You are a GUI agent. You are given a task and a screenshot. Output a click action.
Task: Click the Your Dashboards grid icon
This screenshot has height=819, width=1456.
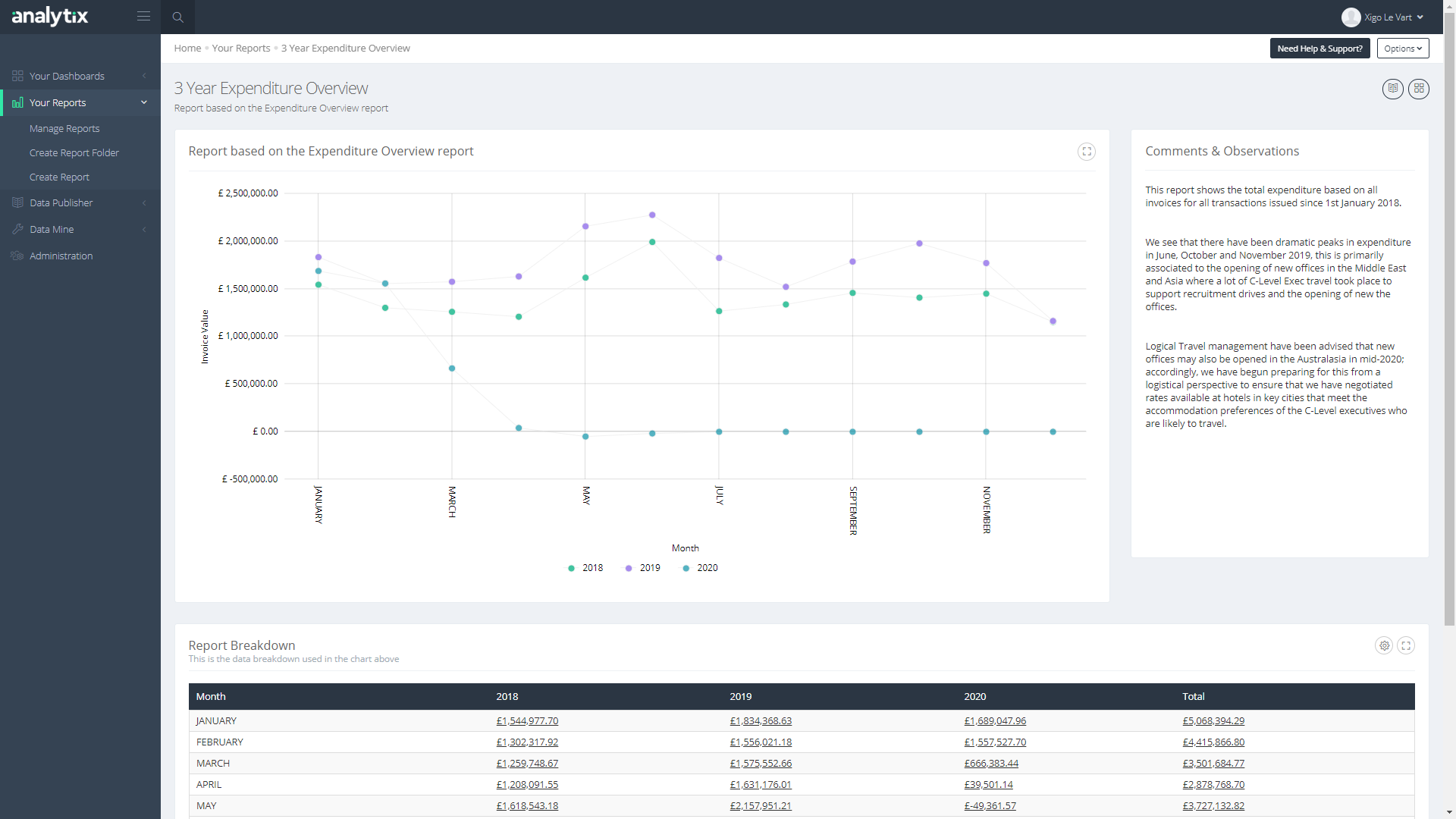(x=17, y=76)
